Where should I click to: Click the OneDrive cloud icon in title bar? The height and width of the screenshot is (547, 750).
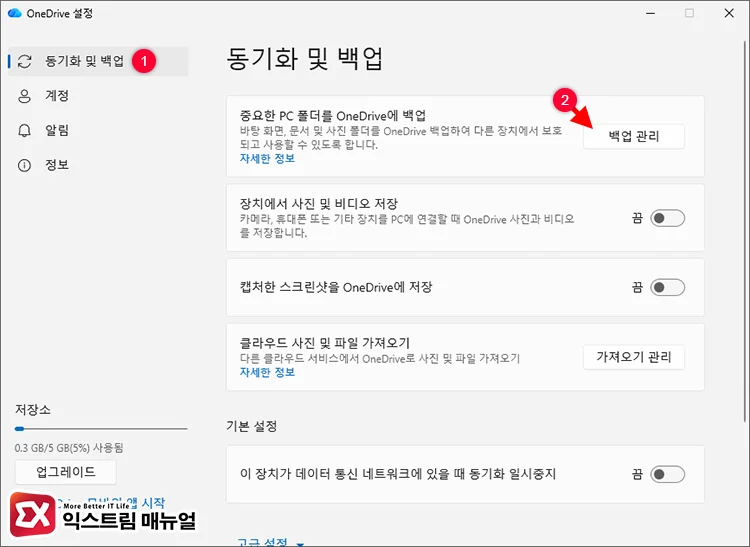coord(16,13)
